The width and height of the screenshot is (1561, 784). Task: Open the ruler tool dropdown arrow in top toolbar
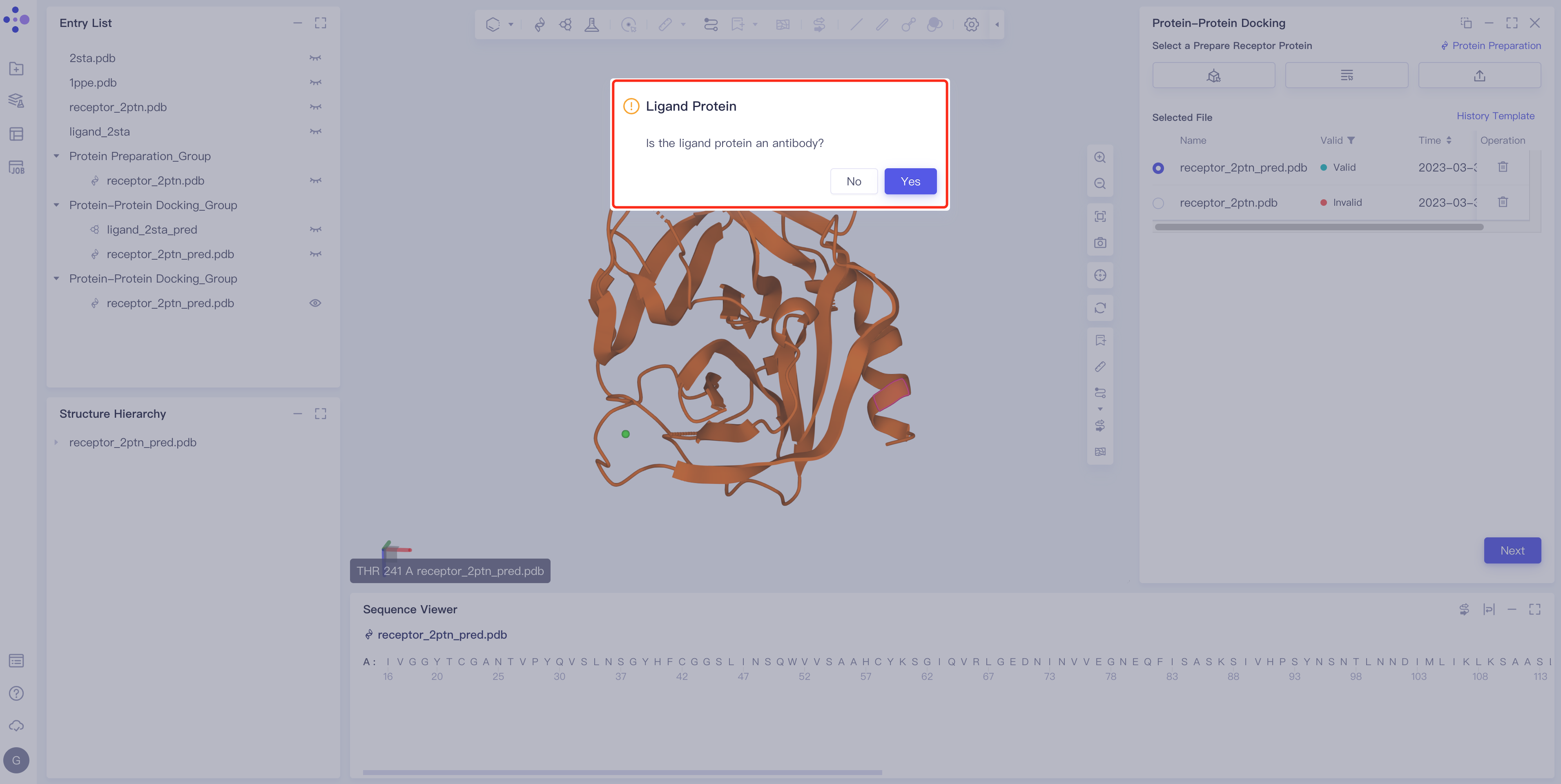point(683,25)
